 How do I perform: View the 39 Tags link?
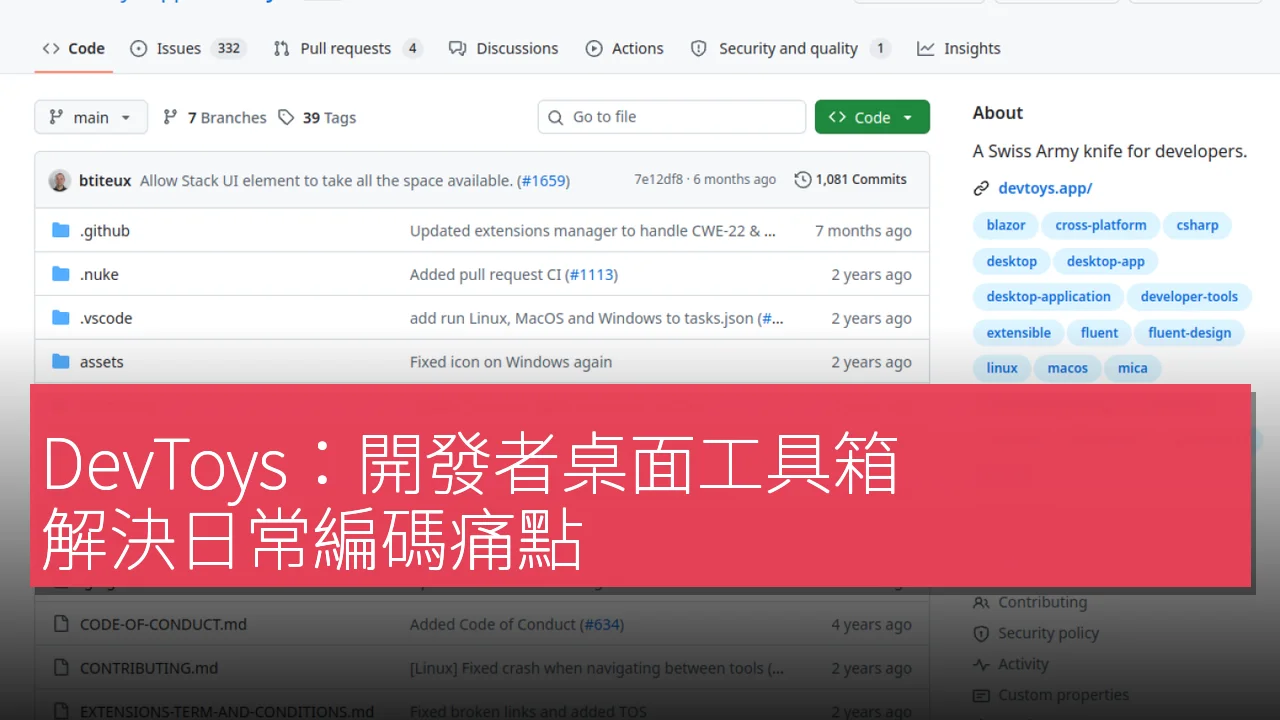point(317,118)
